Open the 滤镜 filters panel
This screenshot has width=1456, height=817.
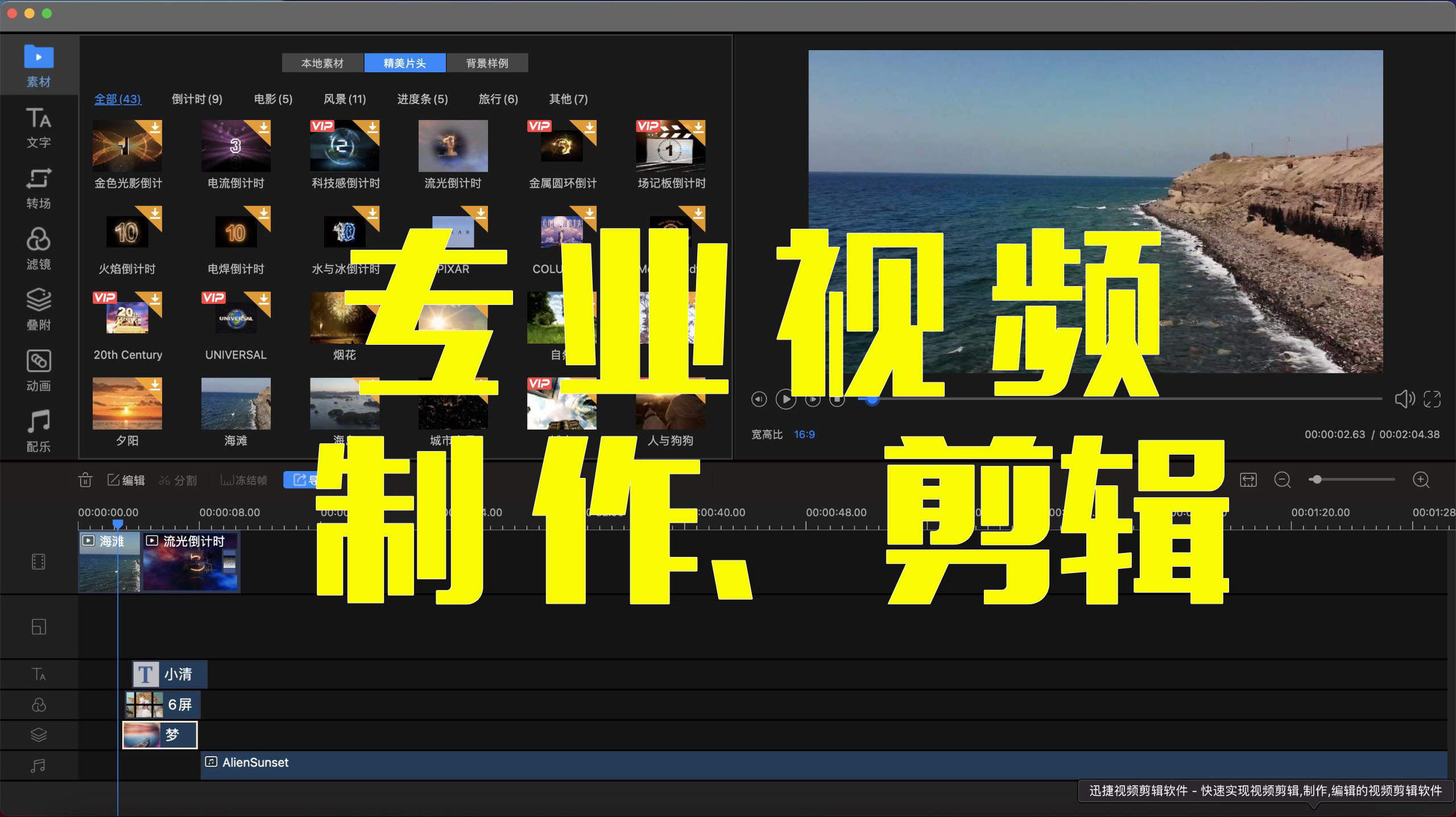click(x=38, y=249)
